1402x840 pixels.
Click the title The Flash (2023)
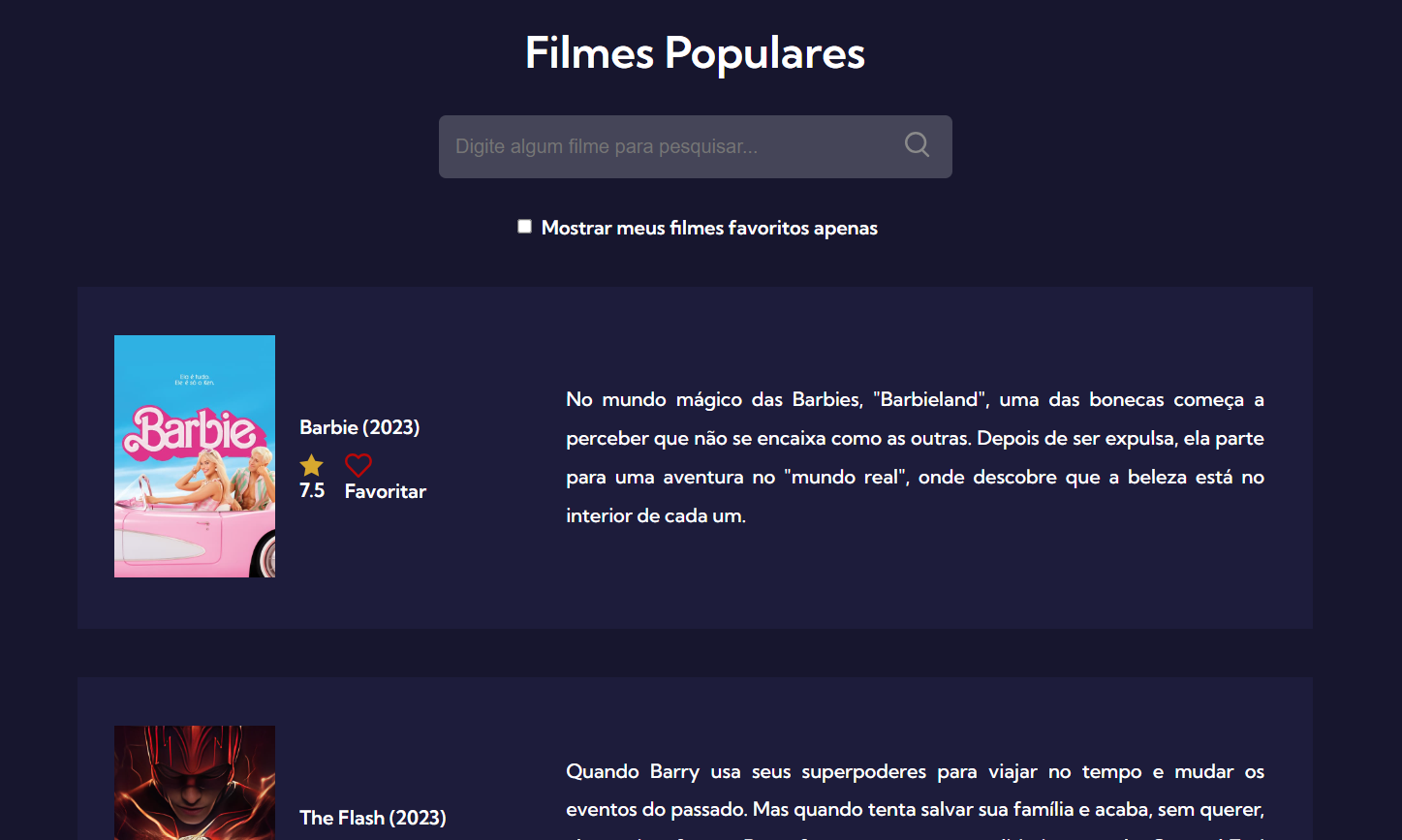click(x=373, y=818)
